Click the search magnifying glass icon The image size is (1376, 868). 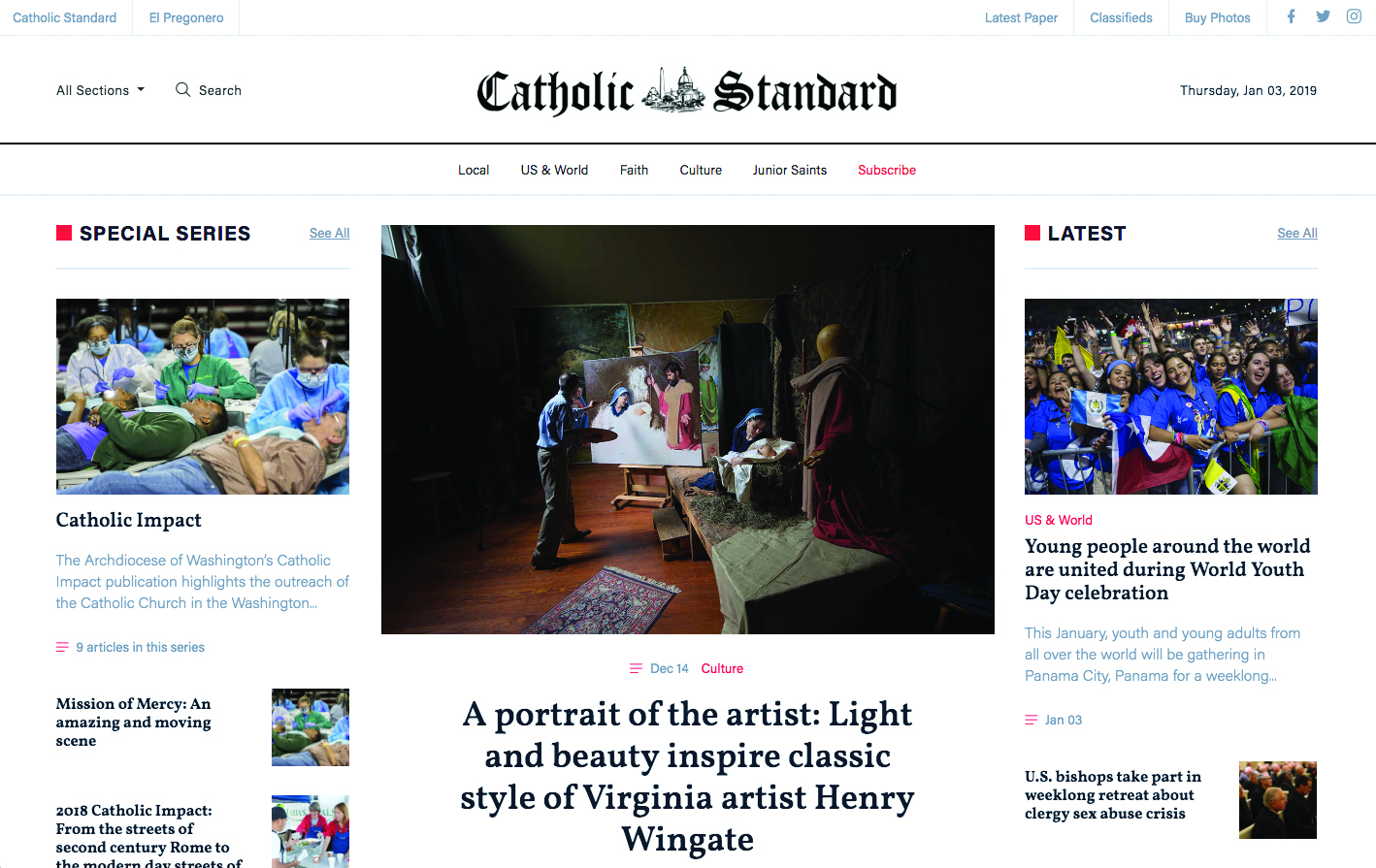pyautogui.click(x=182, y=89)
